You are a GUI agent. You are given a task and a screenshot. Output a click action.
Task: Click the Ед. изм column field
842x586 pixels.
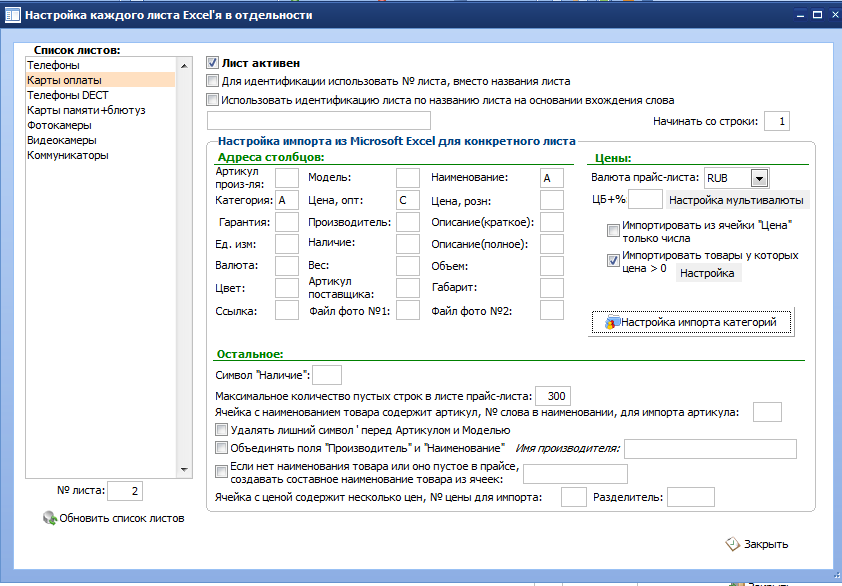point(287,244)
